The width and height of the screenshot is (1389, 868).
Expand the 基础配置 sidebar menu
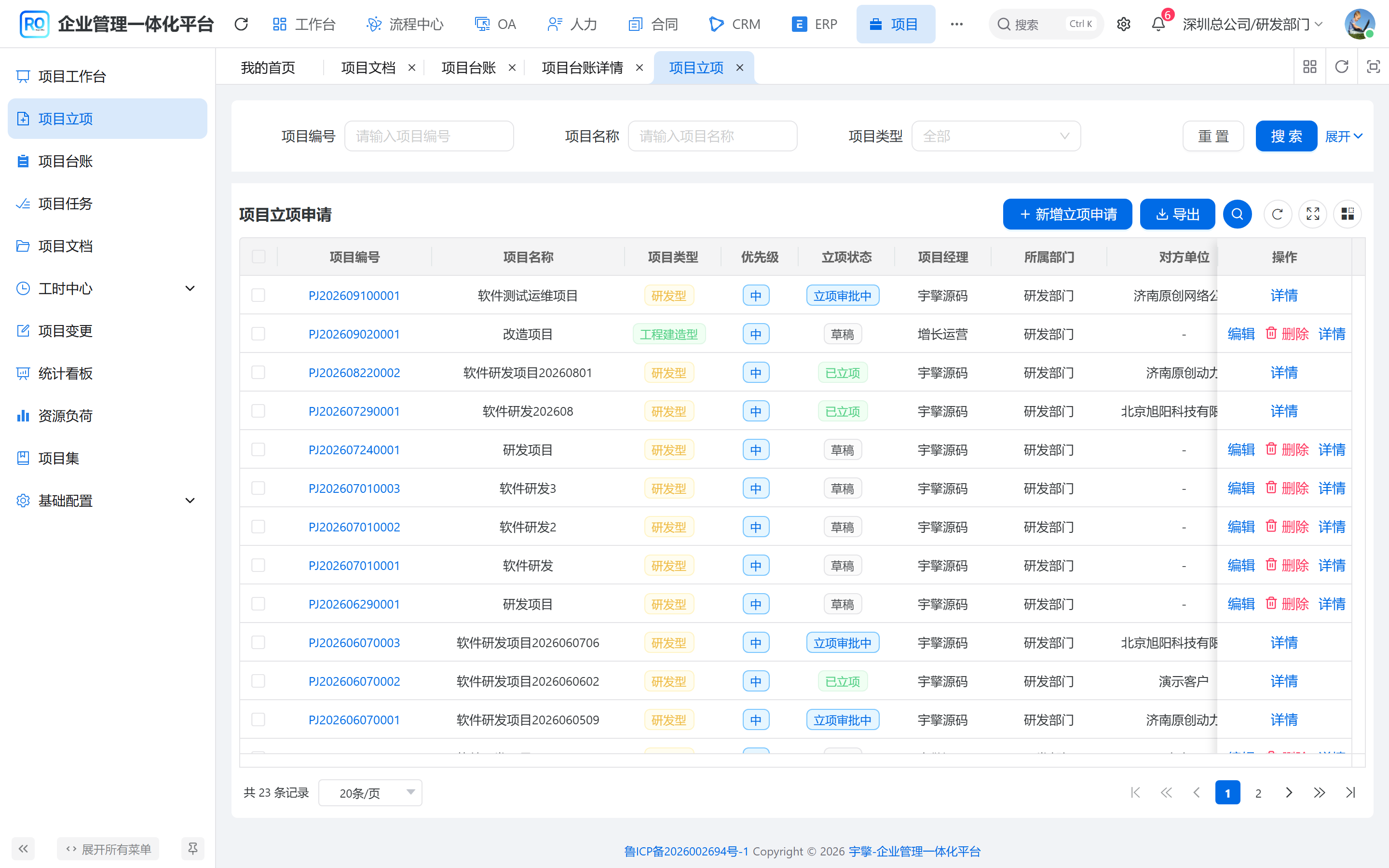(108, 501)
